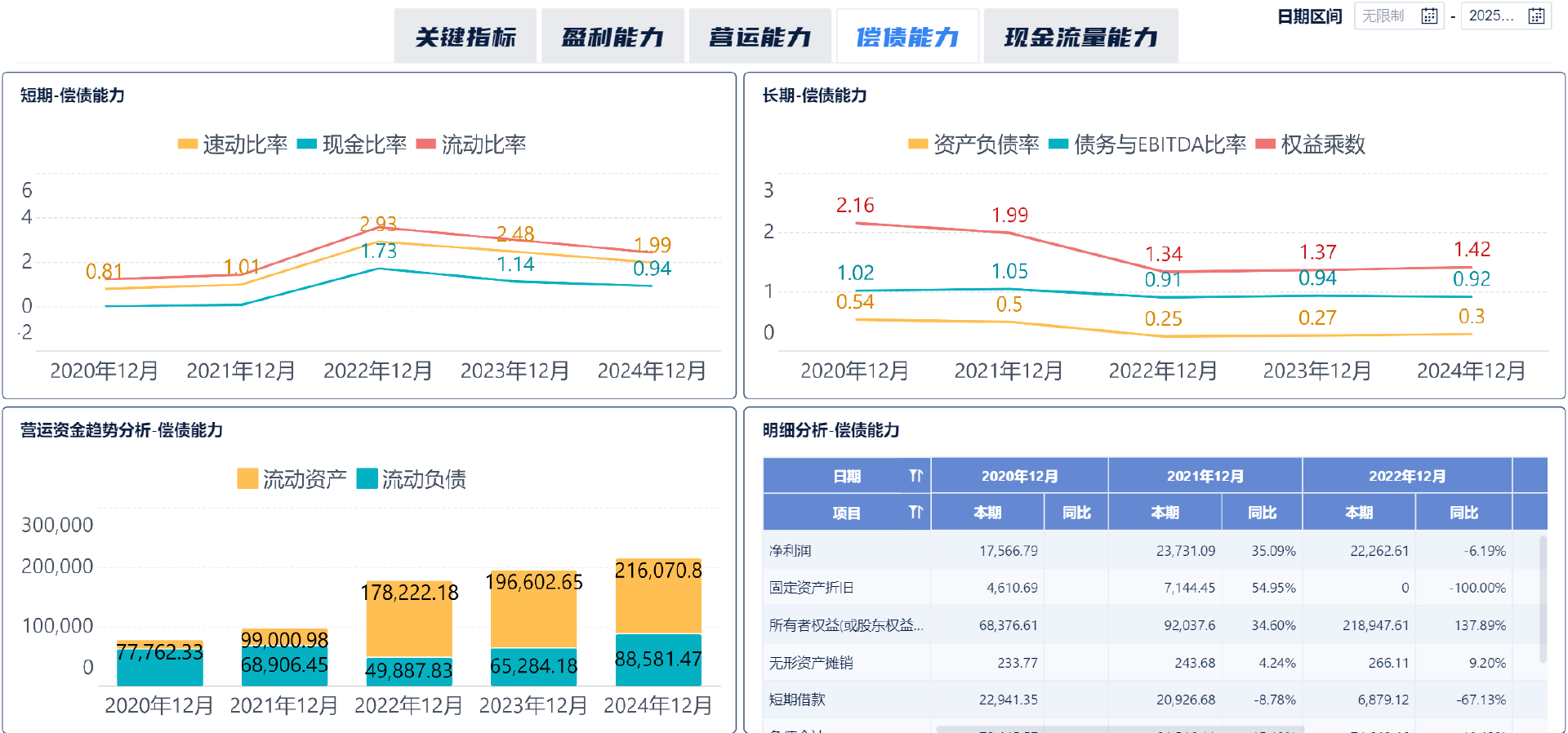Select the 偿债能力 tab
The height and width of the screenshot is (733, 1568).
coord(907,37)
